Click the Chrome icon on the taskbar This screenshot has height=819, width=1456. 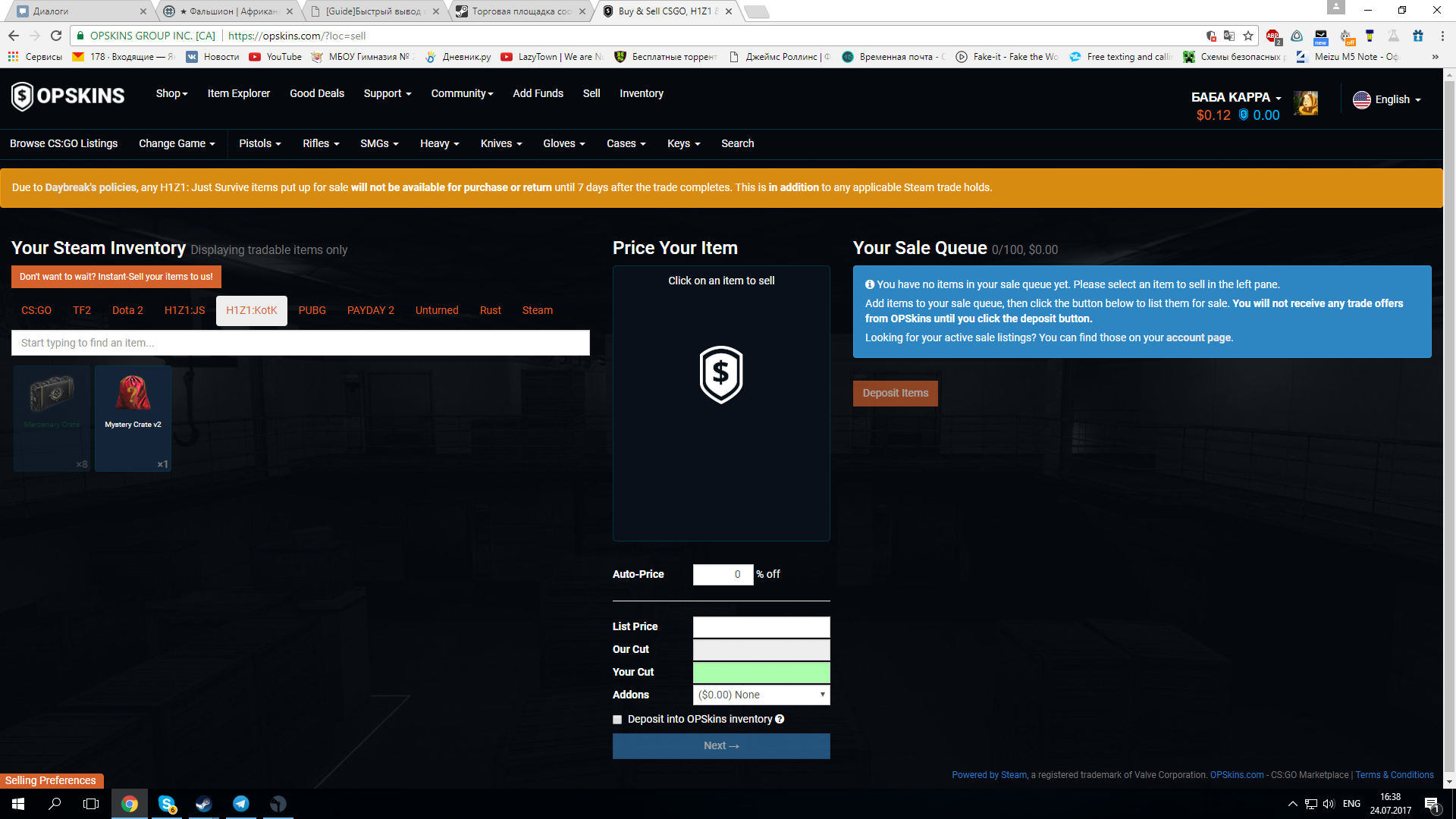point(130,804)
